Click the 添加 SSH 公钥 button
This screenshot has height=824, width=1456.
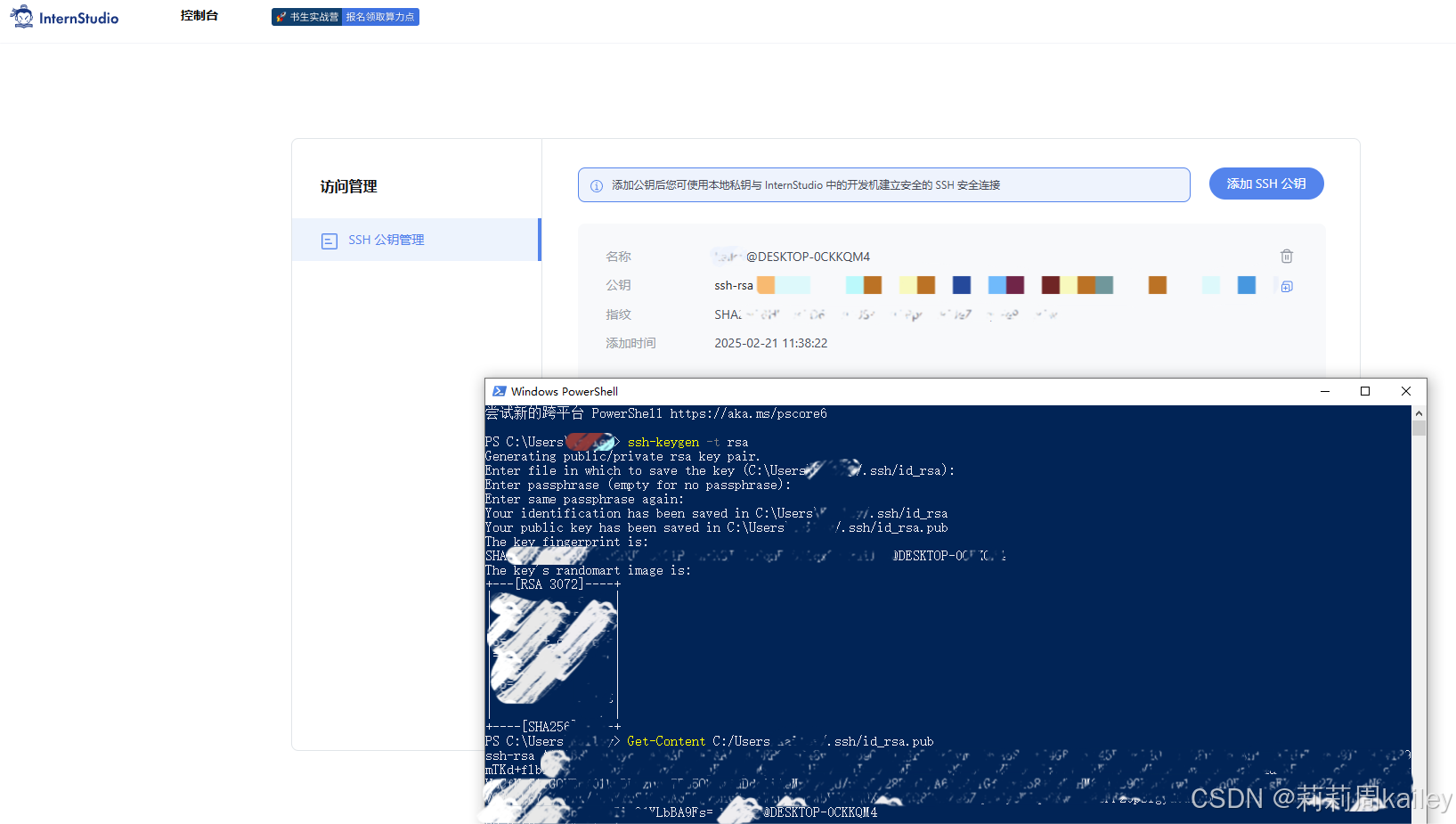(x=1266, y=184)
